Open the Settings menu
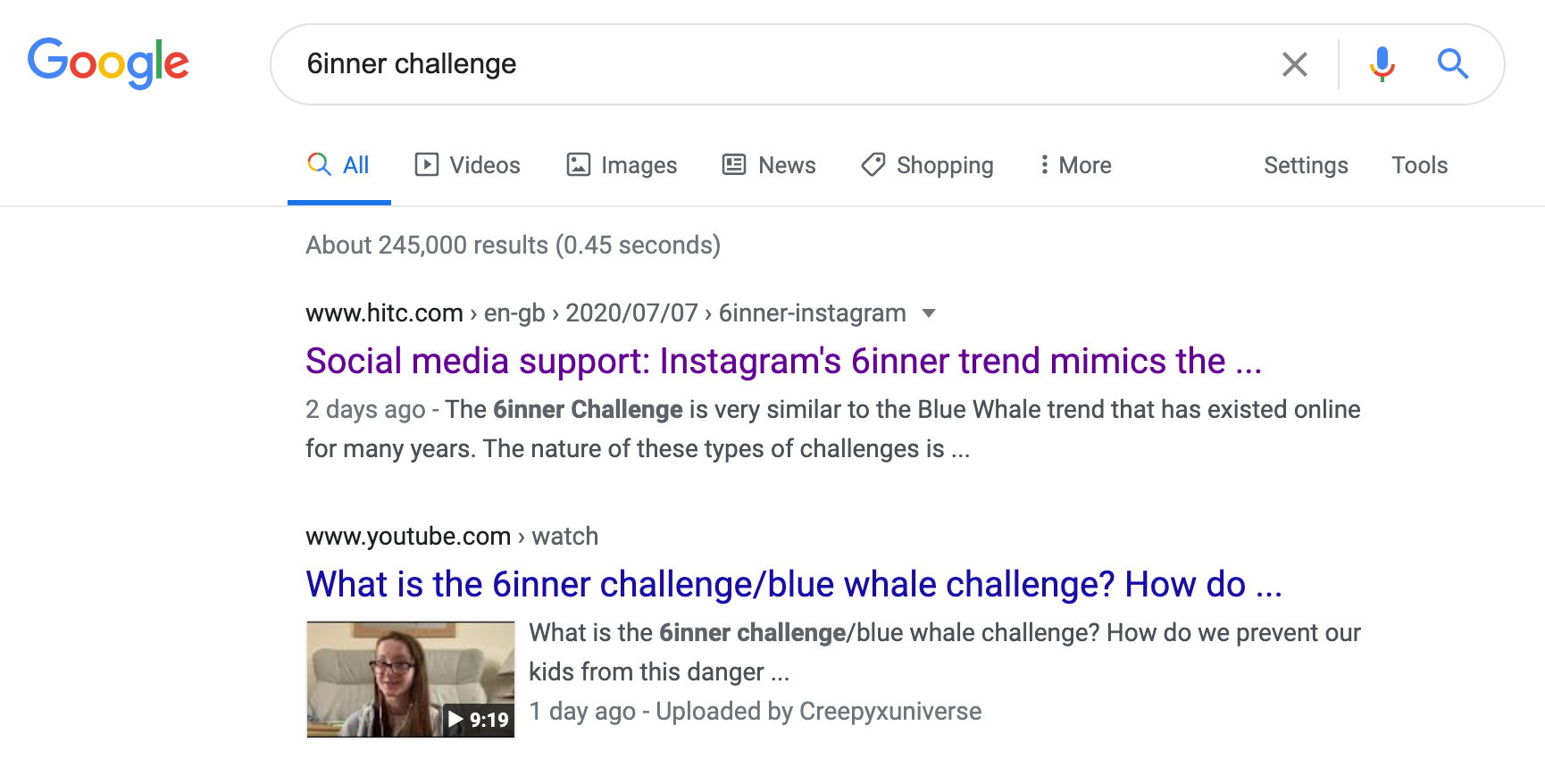Viewport: 1545px width, 784px height. 1306,165
